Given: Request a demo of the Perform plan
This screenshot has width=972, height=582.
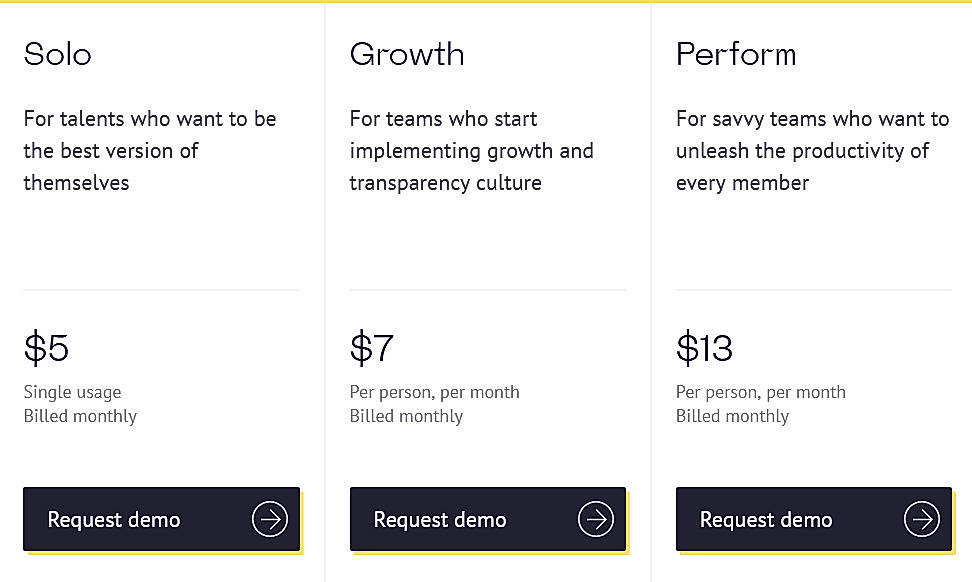Looking at the screenshot, I should (813, 519).
